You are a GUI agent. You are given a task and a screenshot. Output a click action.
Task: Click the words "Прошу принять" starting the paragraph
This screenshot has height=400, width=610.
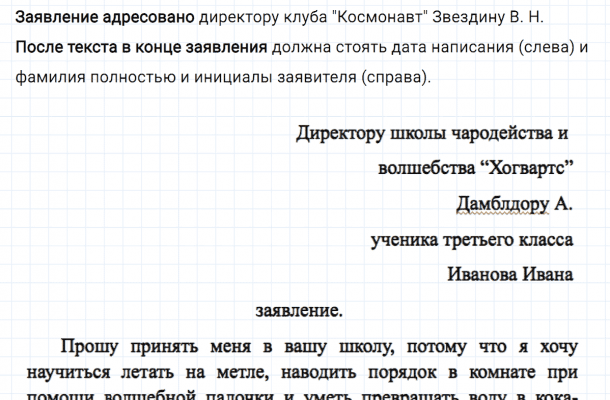click(121, 347)
